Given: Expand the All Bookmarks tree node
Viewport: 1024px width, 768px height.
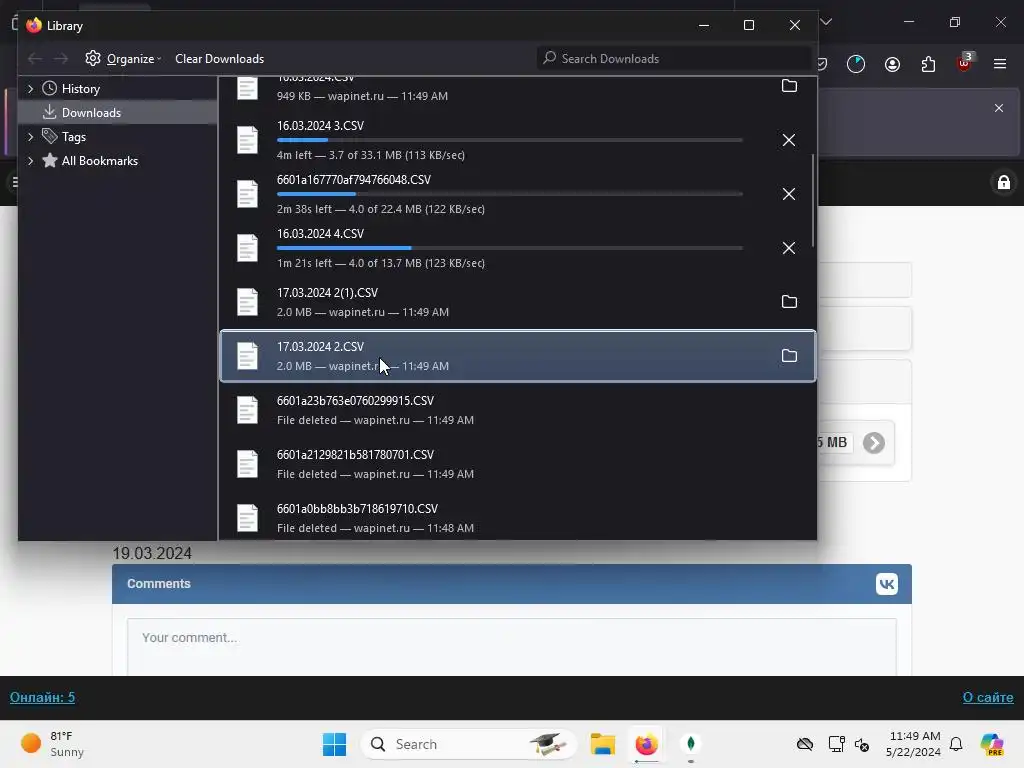Looking at the screenshot, I should pos(30,161).
